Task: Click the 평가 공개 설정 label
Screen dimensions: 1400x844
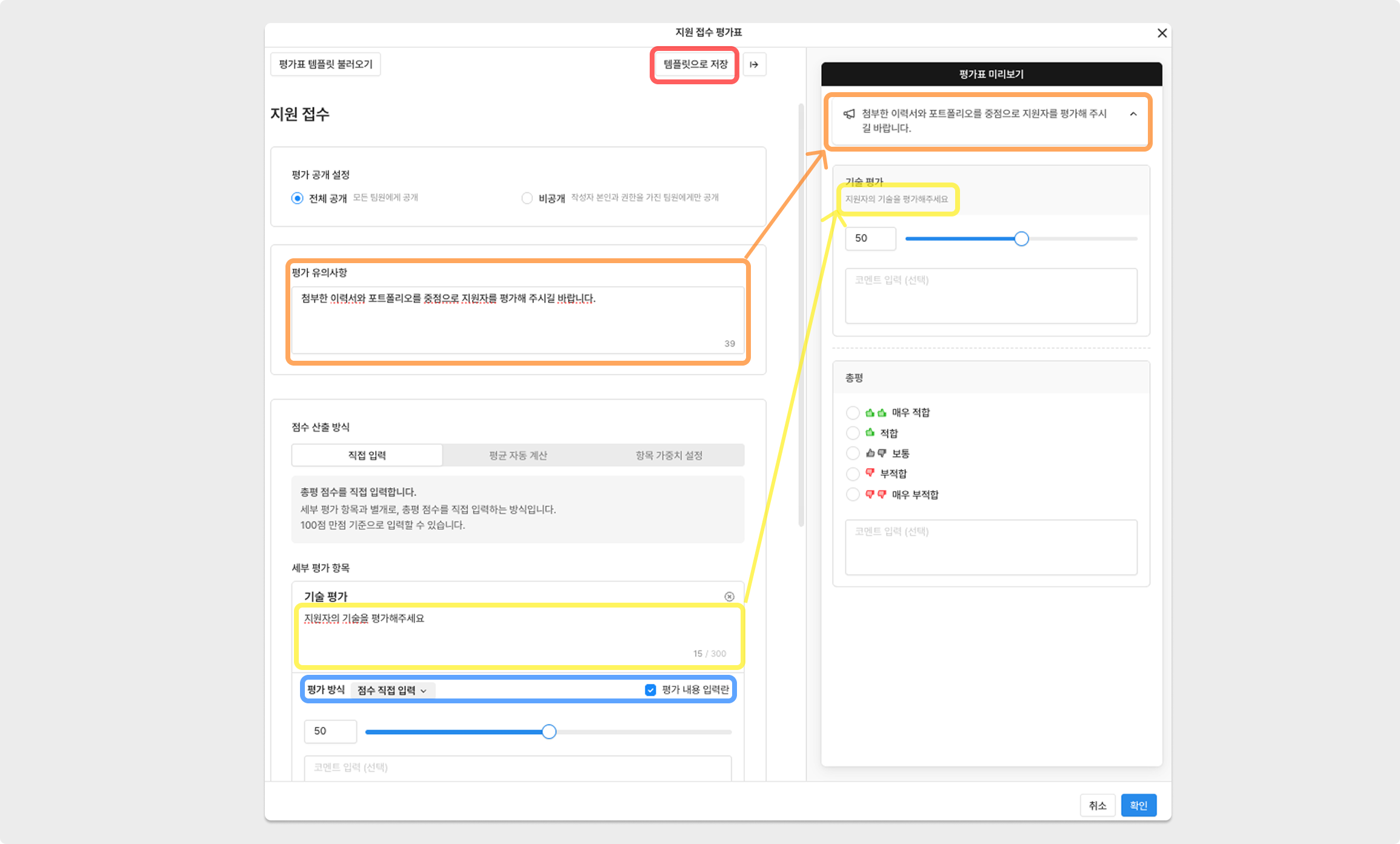Action: pos(321,175)
